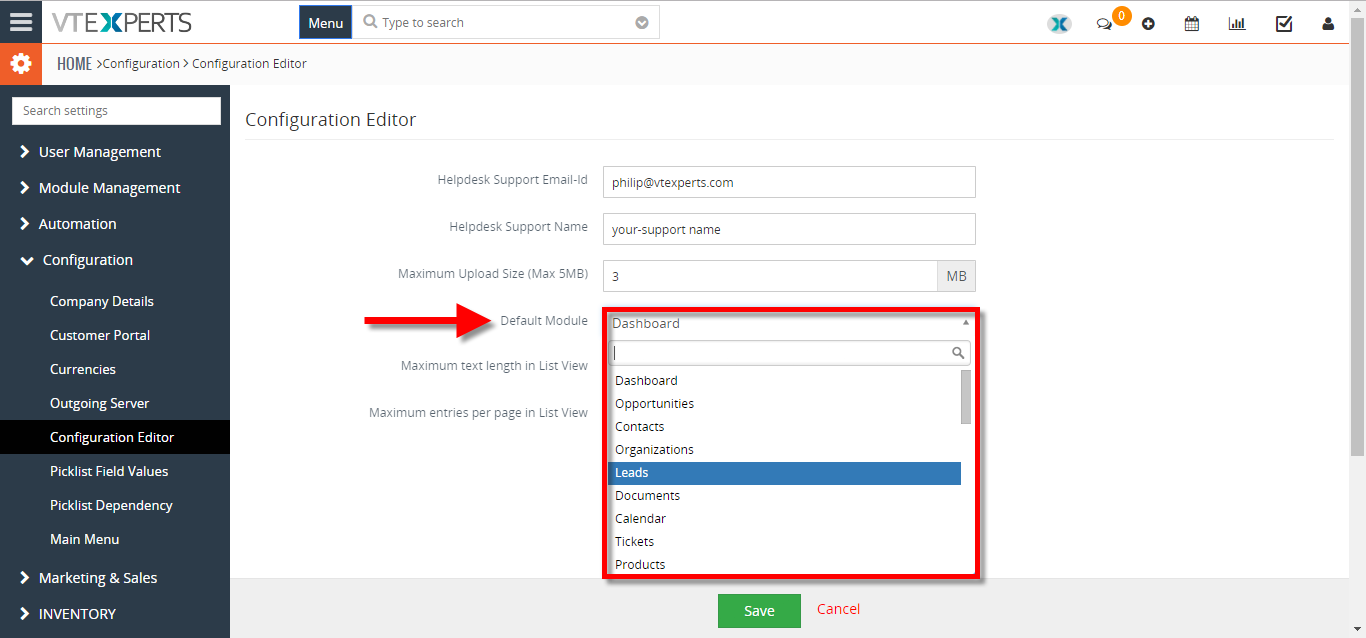Edit the Helpdesk Support Email-Id field
Screen dimensions: 1366x638
(x=789, y=183)
